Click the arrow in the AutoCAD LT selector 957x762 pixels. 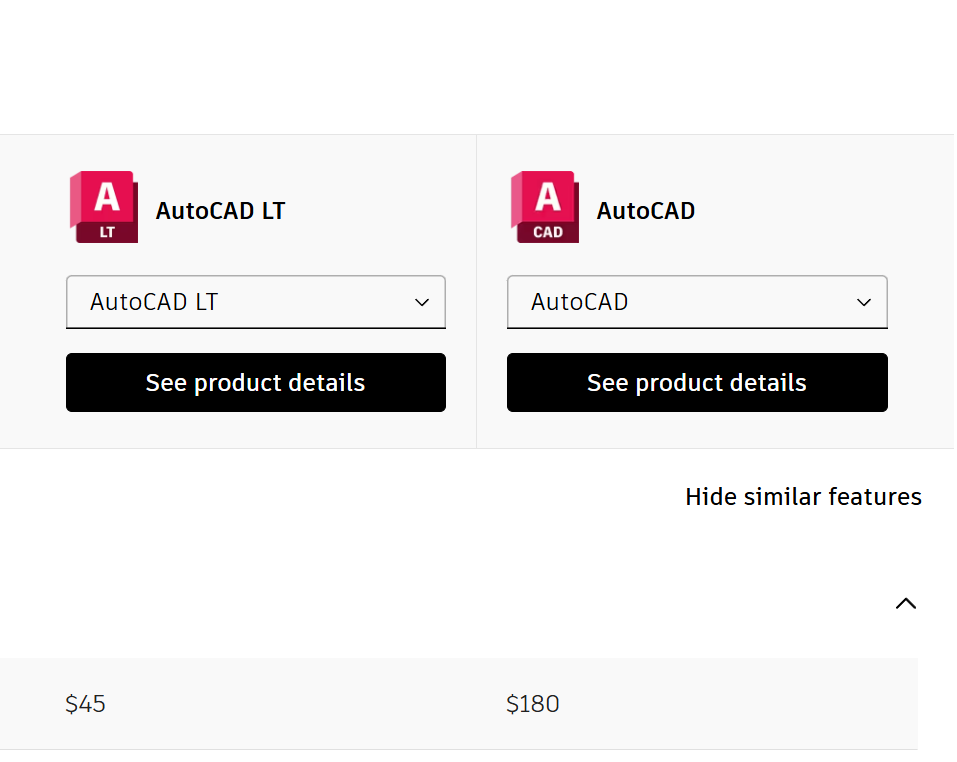click(422, 302)
